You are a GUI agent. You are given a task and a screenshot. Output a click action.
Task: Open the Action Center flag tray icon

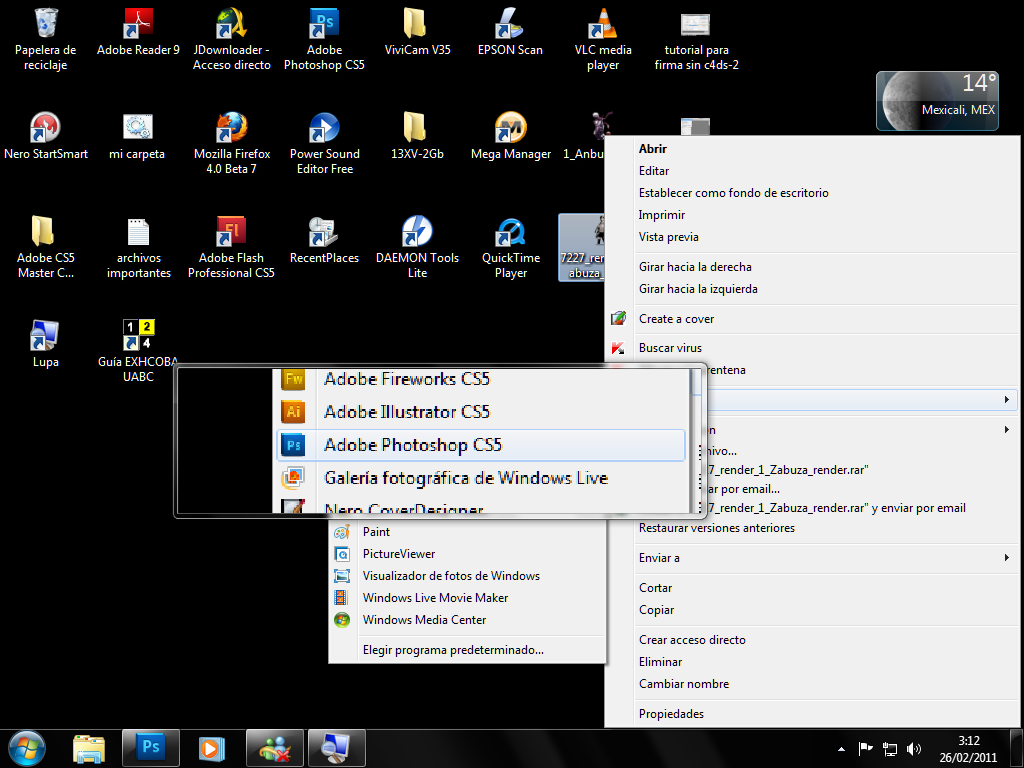[865, 749]
